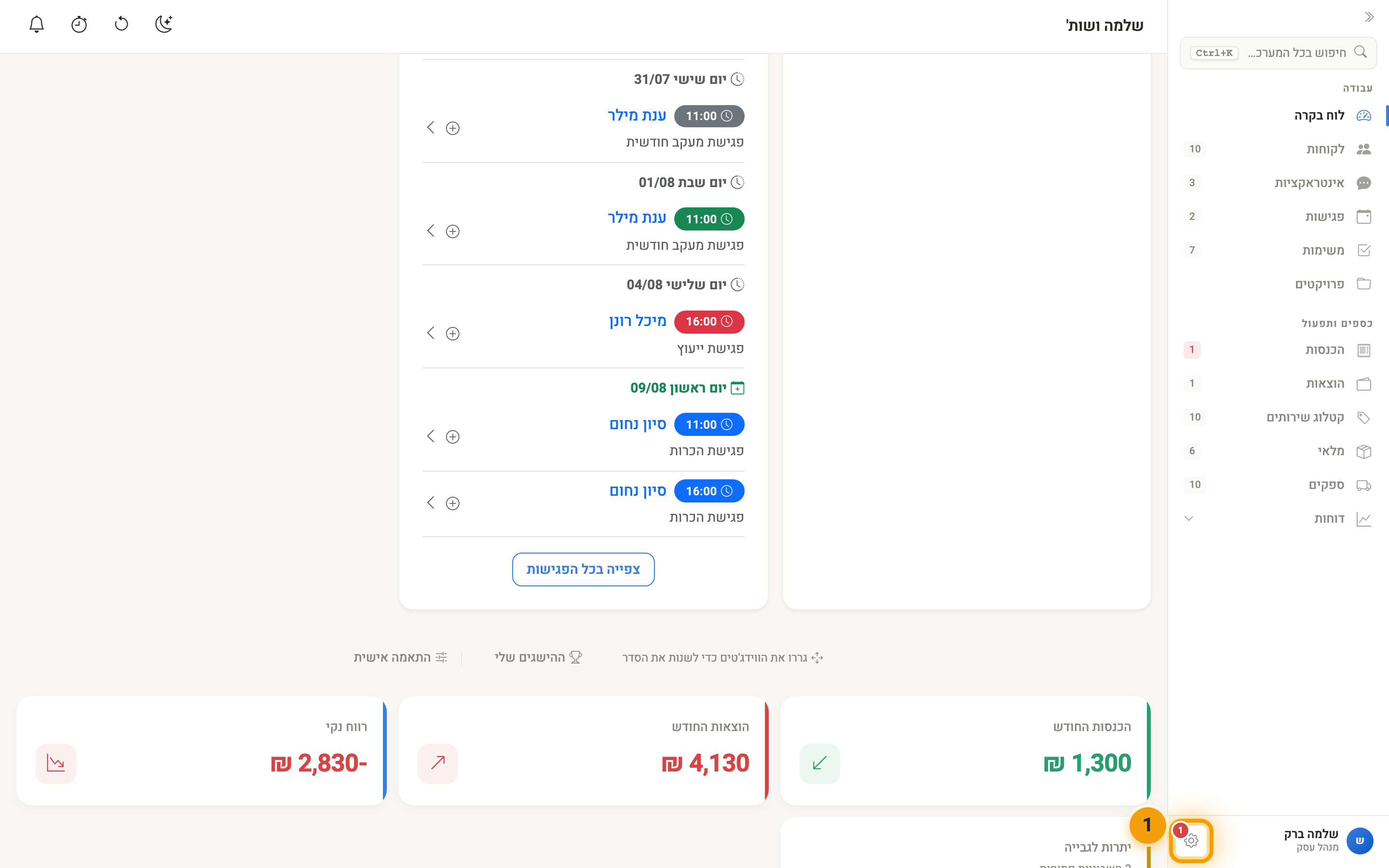
Task: Click the הוצאות wallet icon
Action: 1364,383
